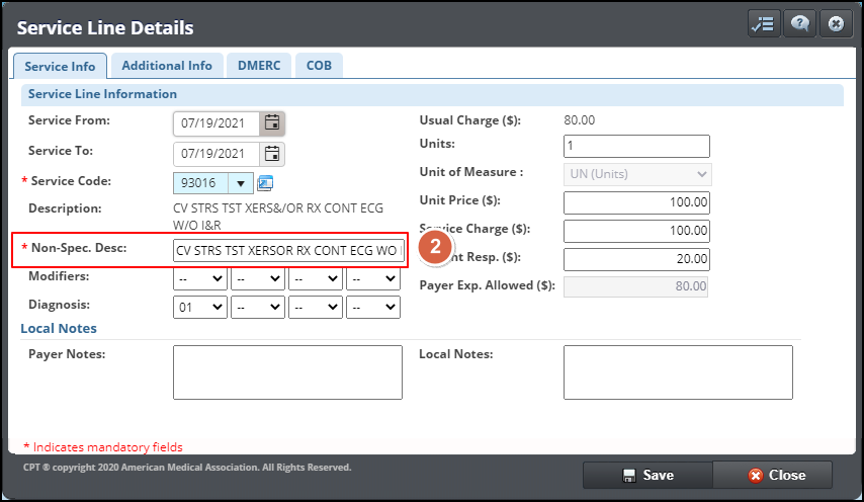Screen dimensions: 864x502
Task: Switch to the DMERC tab
Action: tap(259, 66)
